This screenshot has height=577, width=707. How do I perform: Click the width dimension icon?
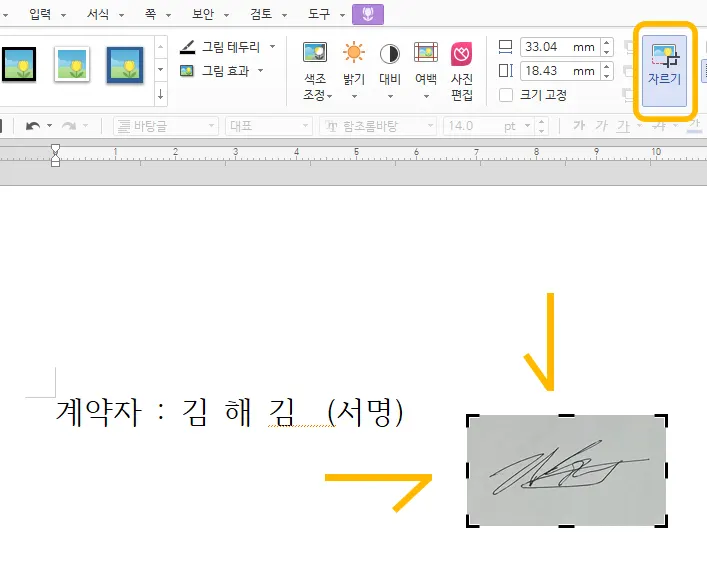(x=505, y=47)
